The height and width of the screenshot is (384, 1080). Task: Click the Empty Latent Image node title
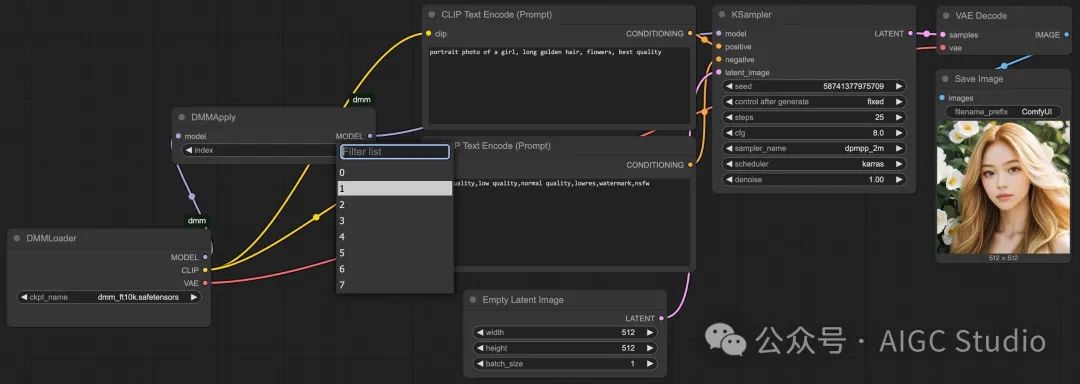point(523,300)
